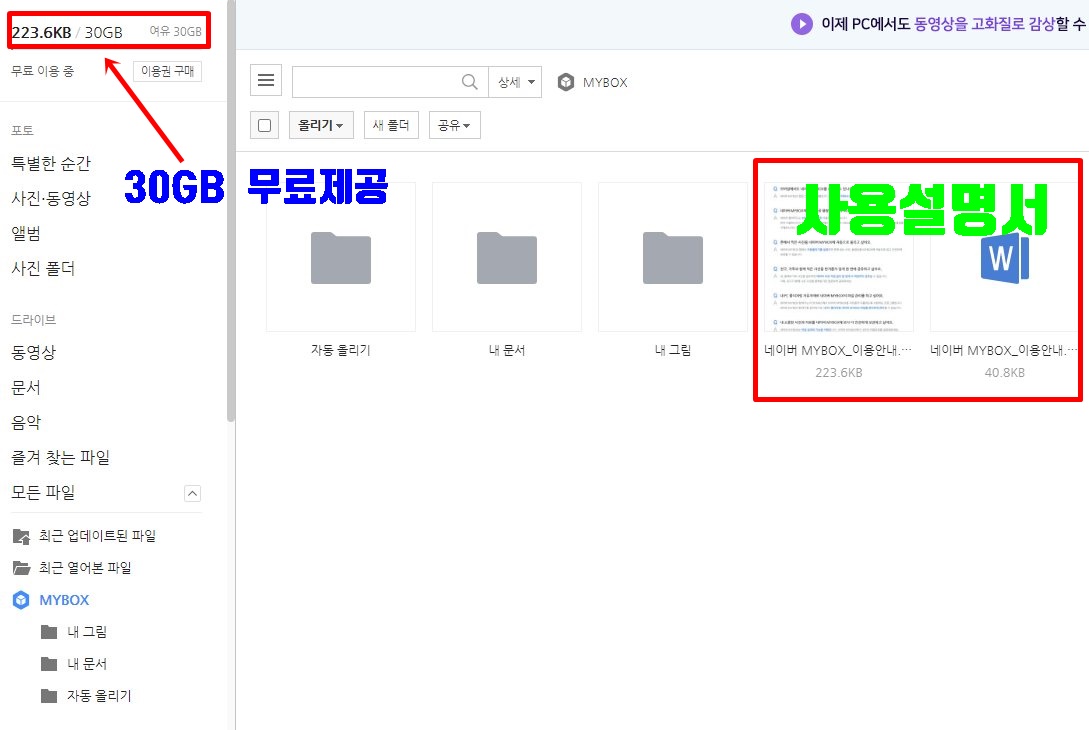Toggle the select-all checkbox
Image resolution: width=1089 pixels, height=730 pixels.
(x=264, y=125)
